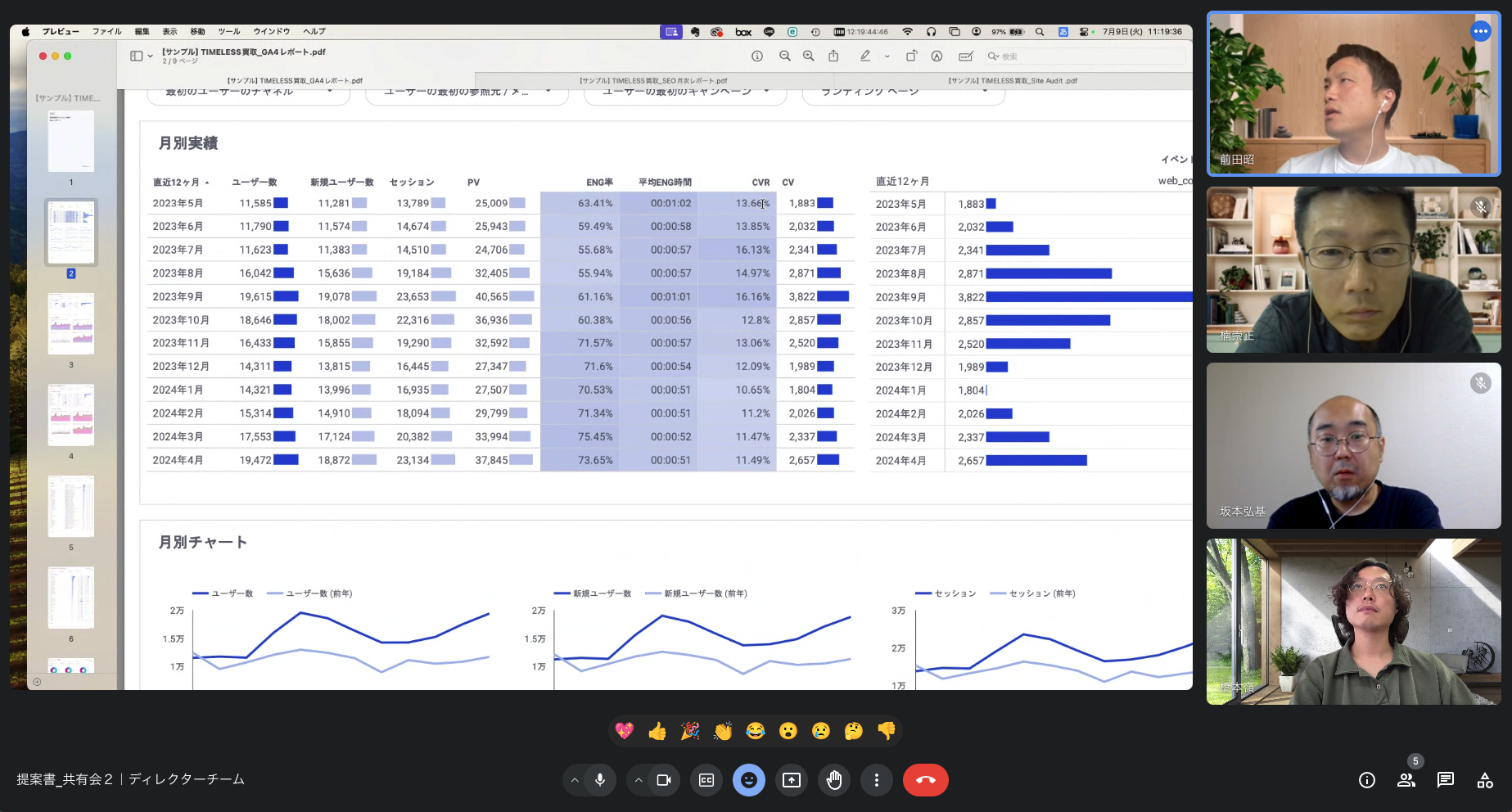Switch to SEO月次レポート.pdf tab
The height and width of the screenshot is (812, 1512).
[653, 81]
